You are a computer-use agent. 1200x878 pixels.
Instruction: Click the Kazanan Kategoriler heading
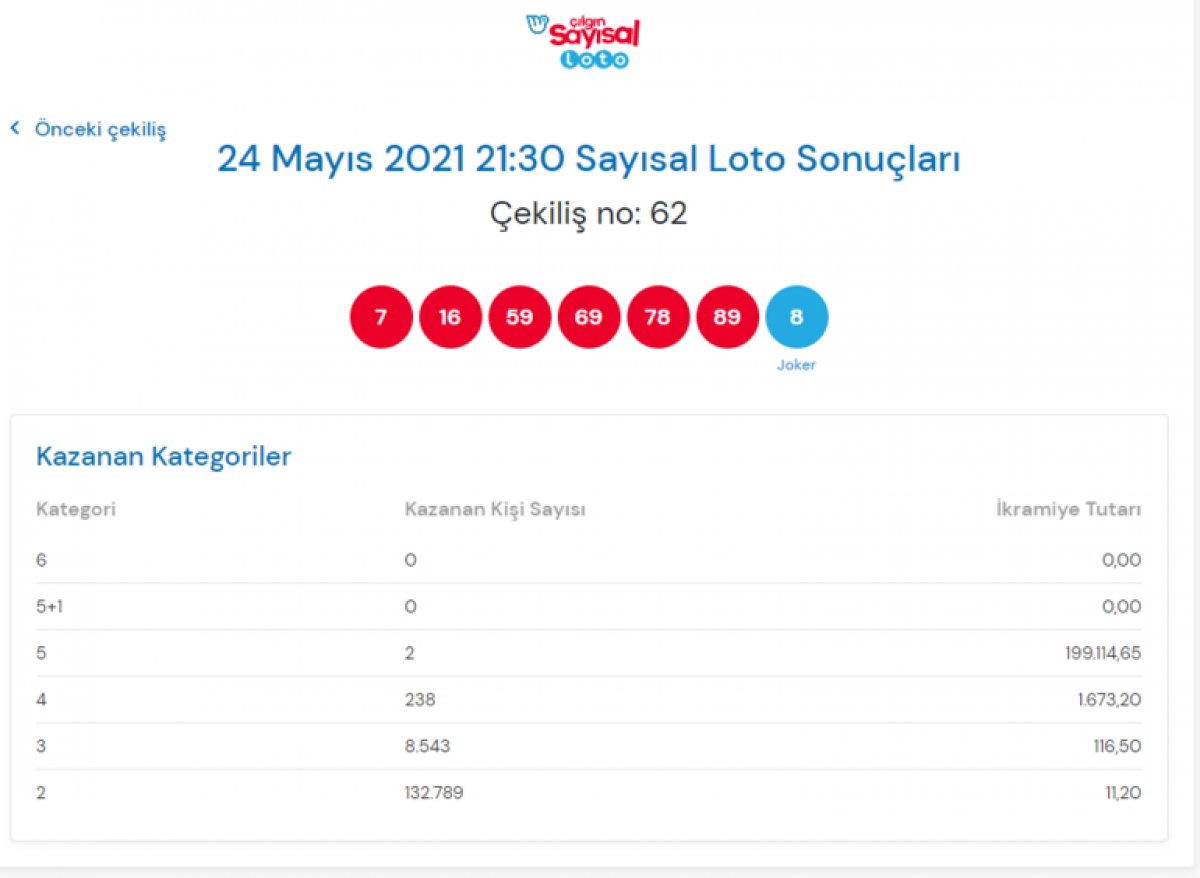coord(163,457)
